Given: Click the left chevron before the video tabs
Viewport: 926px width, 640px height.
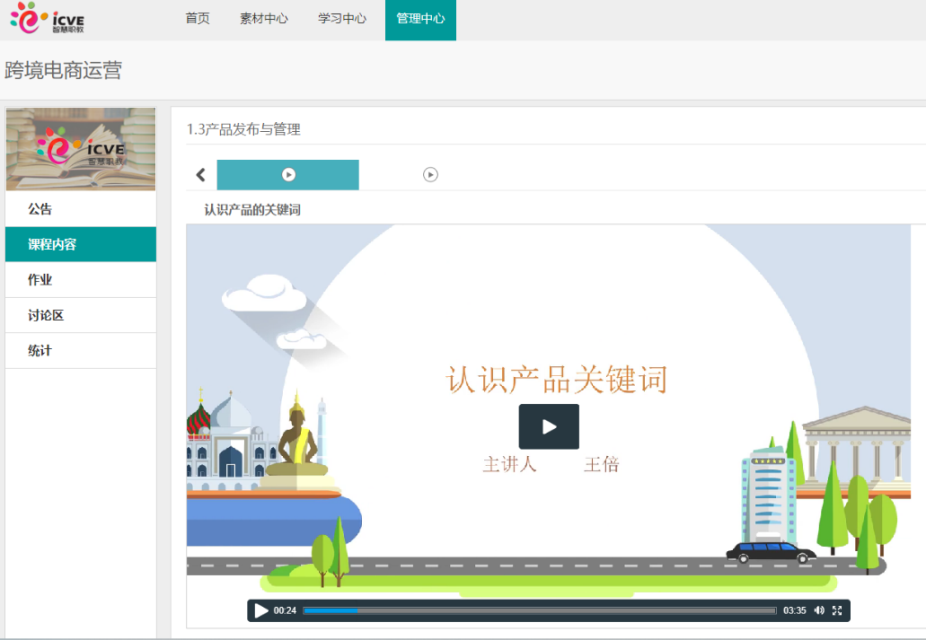Looking at the screenshot, I should pos(200,175).
